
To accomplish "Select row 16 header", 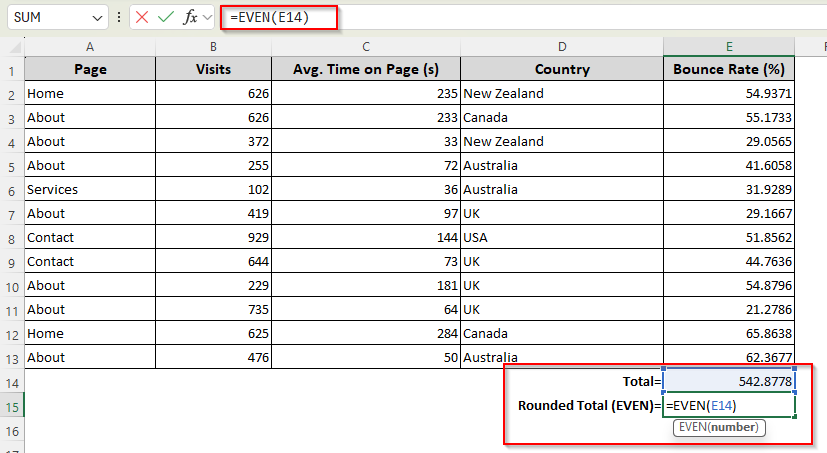I will [12, 431].
